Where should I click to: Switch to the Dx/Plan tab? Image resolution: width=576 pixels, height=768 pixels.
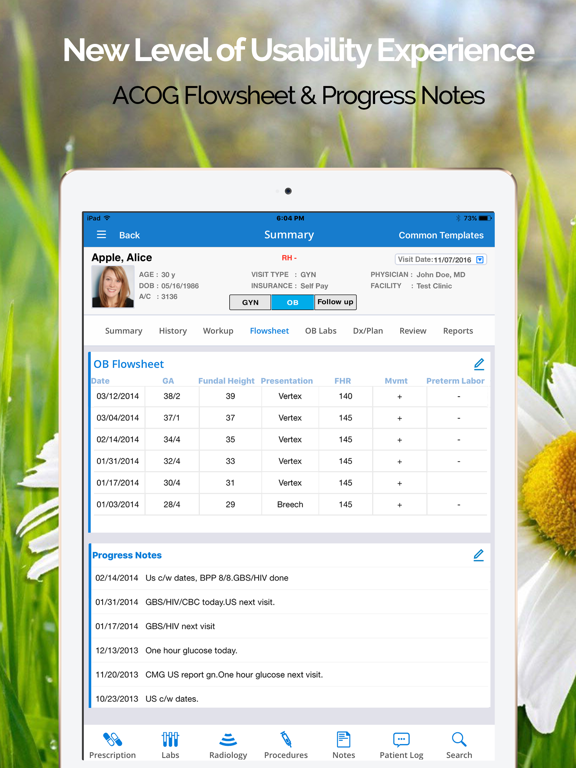[x=368, y=331]
